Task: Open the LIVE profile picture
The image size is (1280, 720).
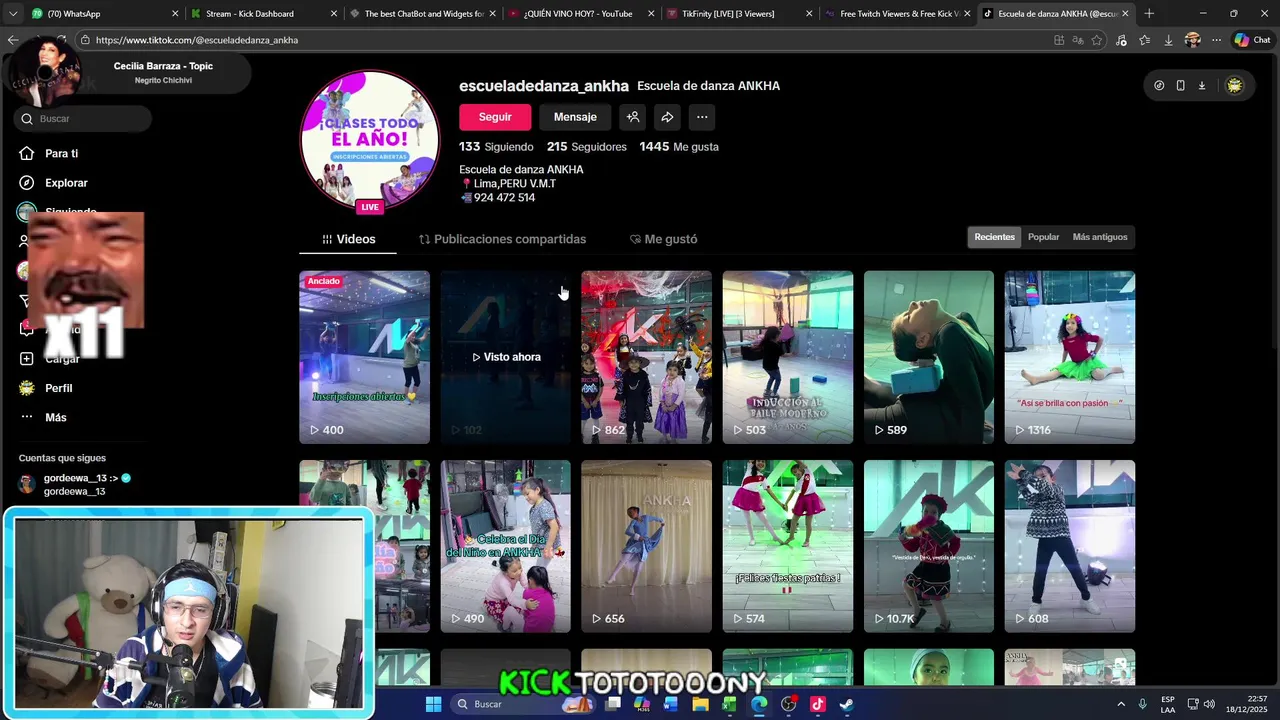Action: [370, 140]
